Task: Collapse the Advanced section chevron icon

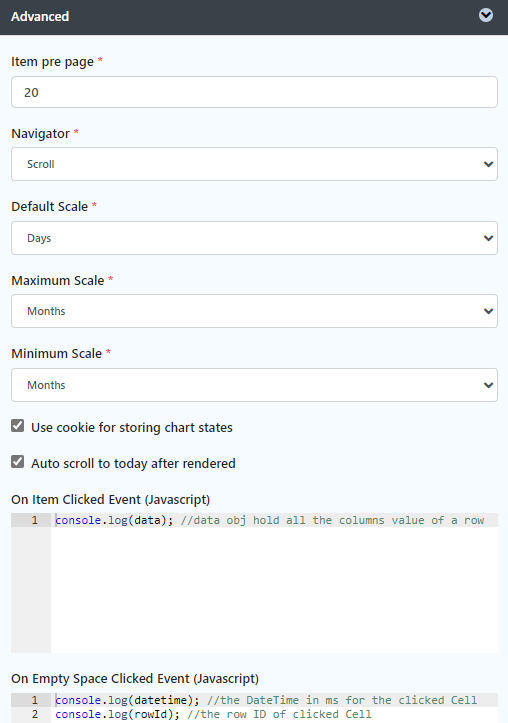Action: (x=485, y=15)
